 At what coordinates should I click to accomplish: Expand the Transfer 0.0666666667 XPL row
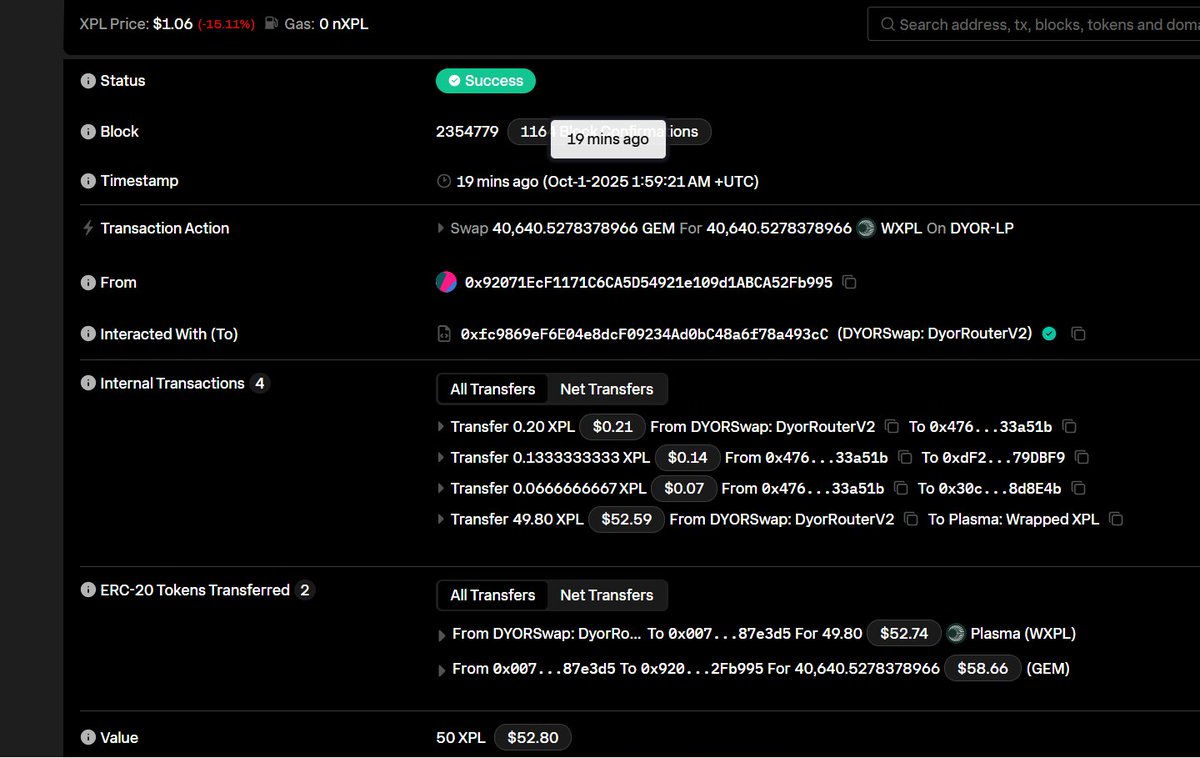(442, 489)
